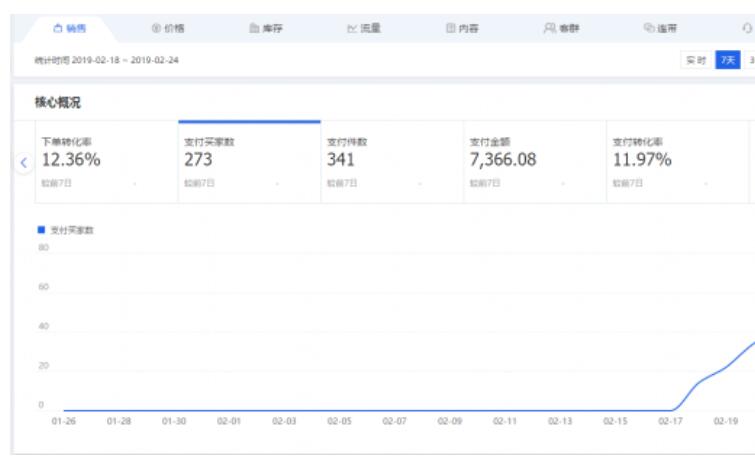Click the blue legend square for 支付买家数
The image size is (755, 462).
pyautogui.click(x=40, y=230)
